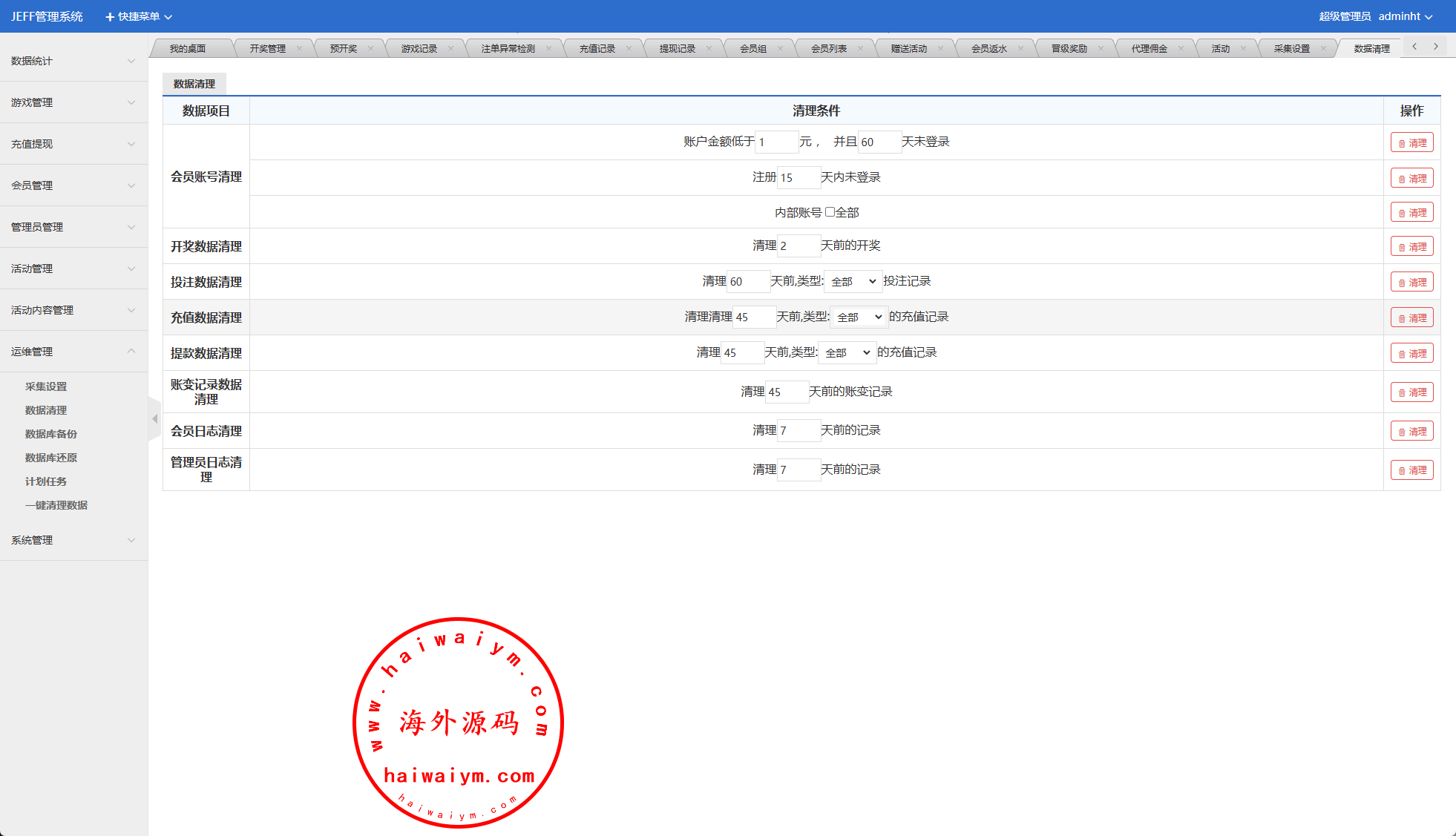This screenshot has width=1456, height=836.
Task: Click the plus icon next to 快捷菜单
Action: click(110, 16)
